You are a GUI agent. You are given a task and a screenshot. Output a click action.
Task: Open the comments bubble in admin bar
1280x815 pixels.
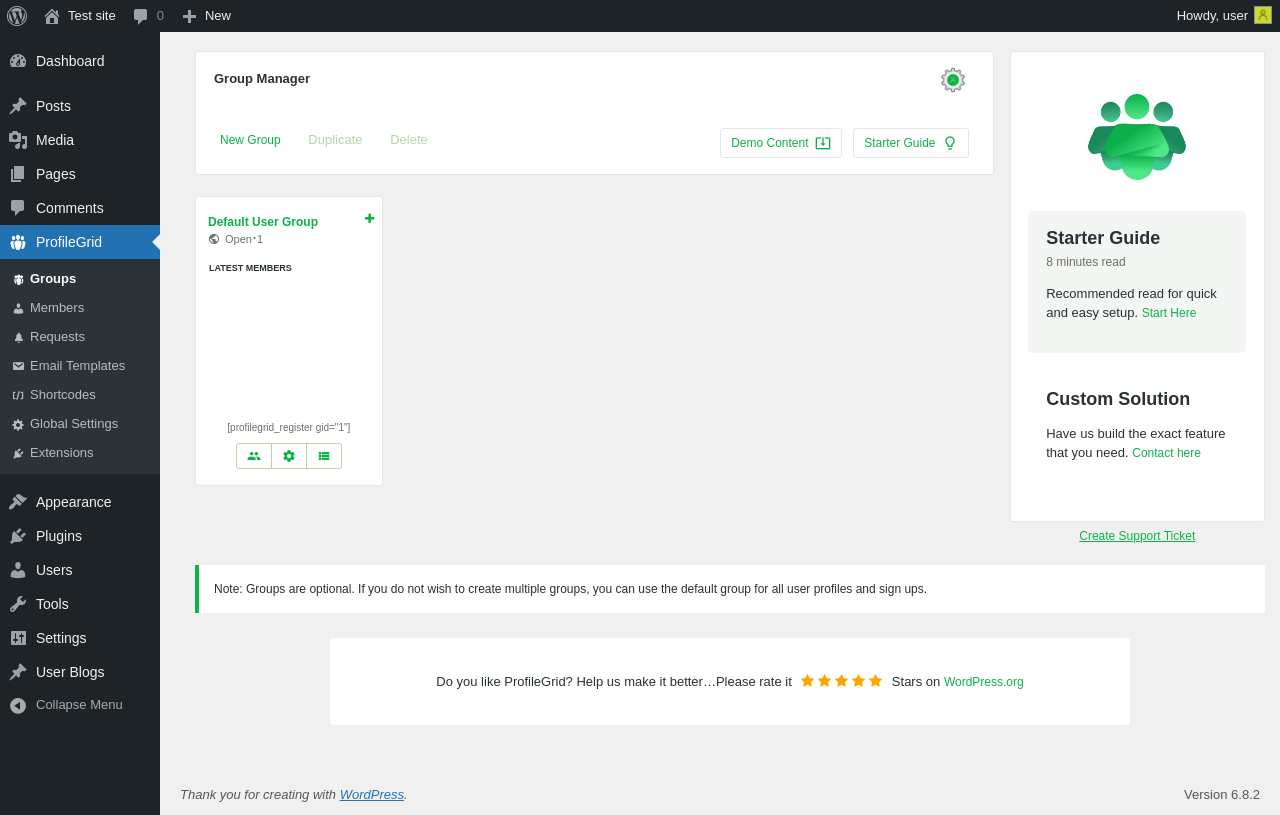pos(141,16)
